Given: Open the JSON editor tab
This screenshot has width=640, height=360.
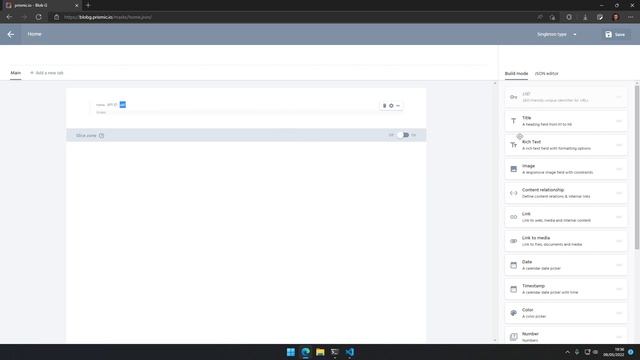Looking at the screenshot, I should pyautogui.click(x=547, y=73).
